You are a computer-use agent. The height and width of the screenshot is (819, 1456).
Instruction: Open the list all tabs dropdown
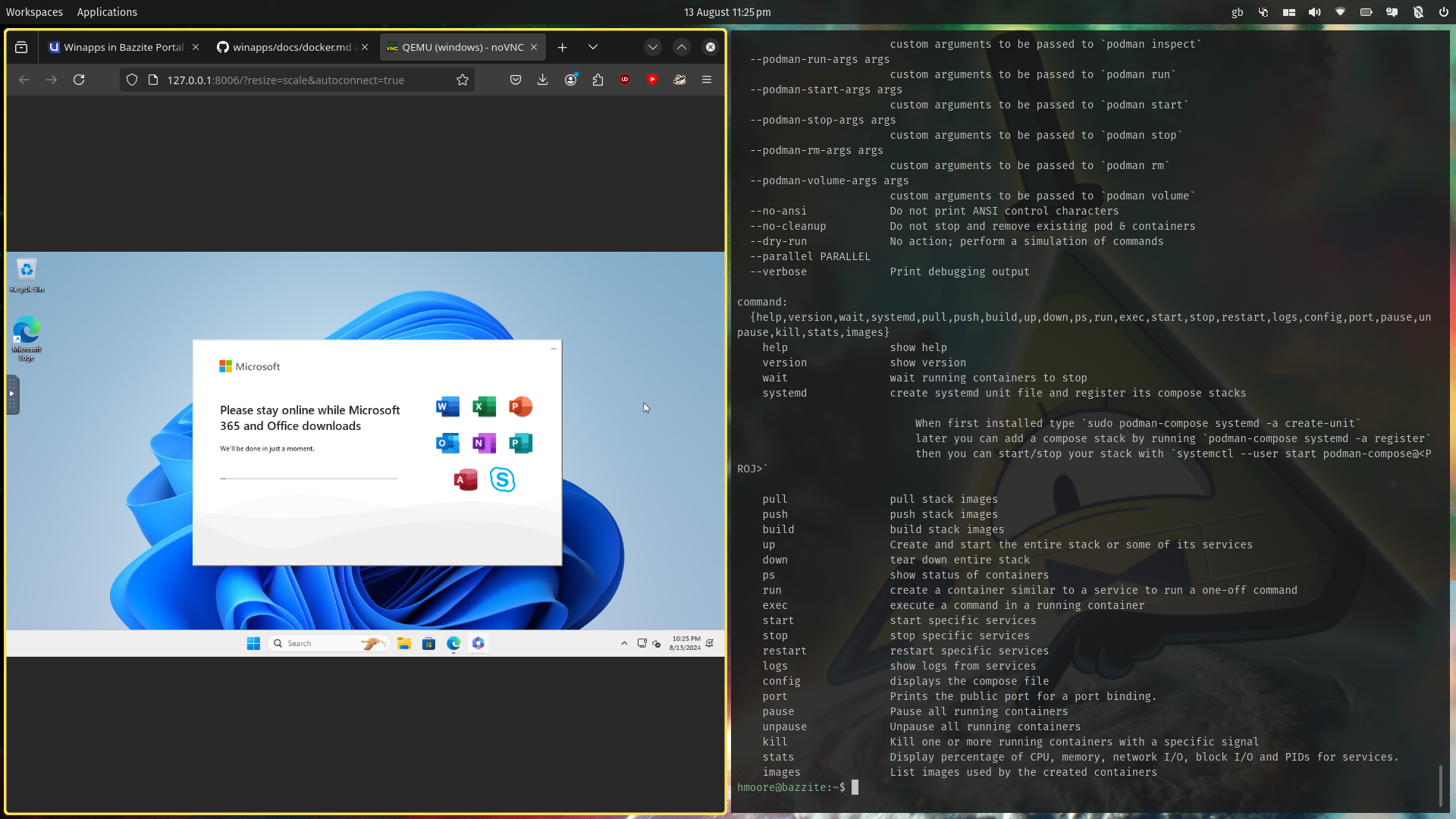(x=593, y=47)
